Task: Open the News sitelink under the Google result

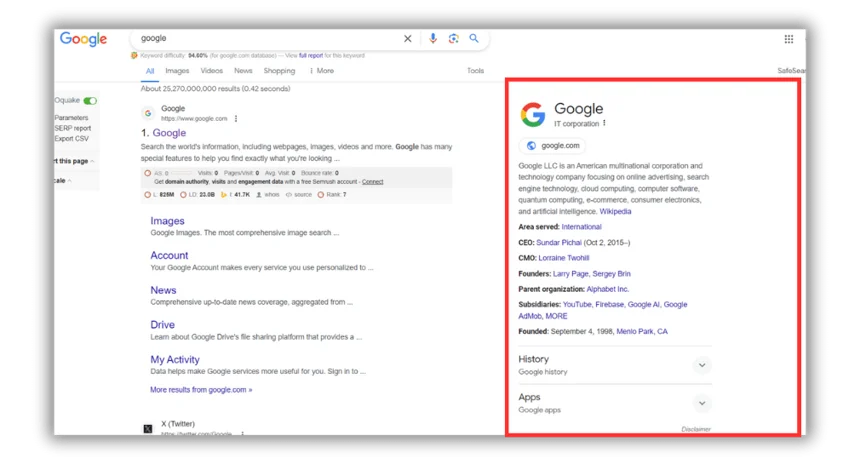Action: click(163, 290)
